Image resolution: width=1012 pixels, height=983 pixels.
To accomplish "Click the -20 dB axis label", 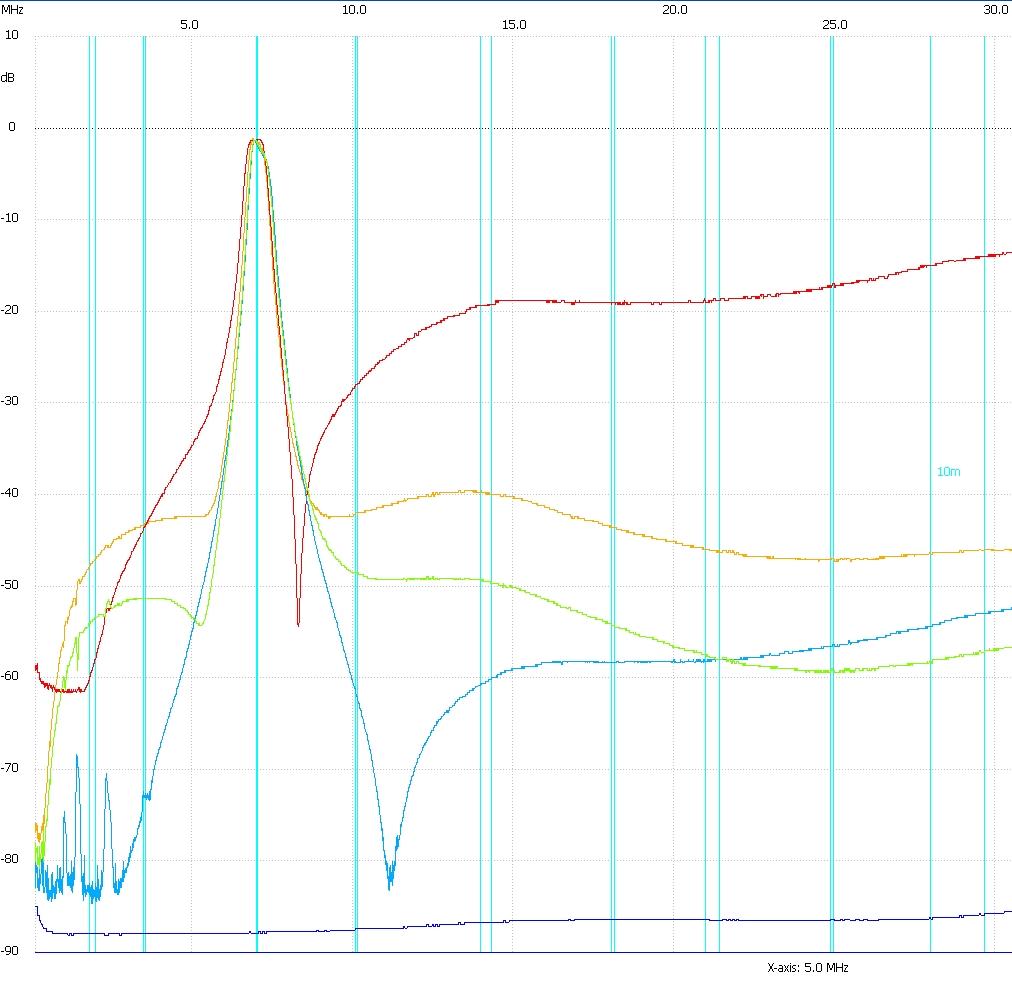I will point(10,310).
